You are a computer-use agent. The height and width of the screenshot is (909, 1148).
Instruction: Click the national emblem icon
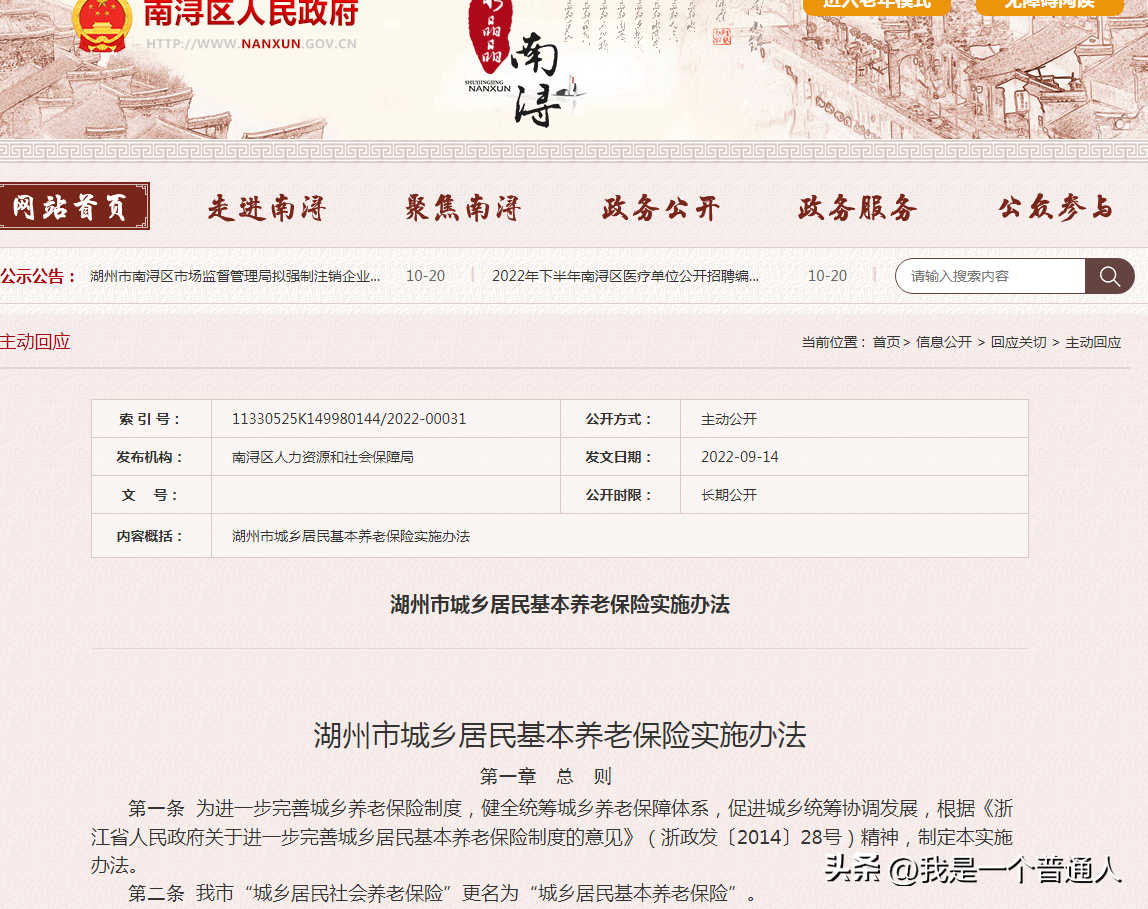(x=101, y=24)
